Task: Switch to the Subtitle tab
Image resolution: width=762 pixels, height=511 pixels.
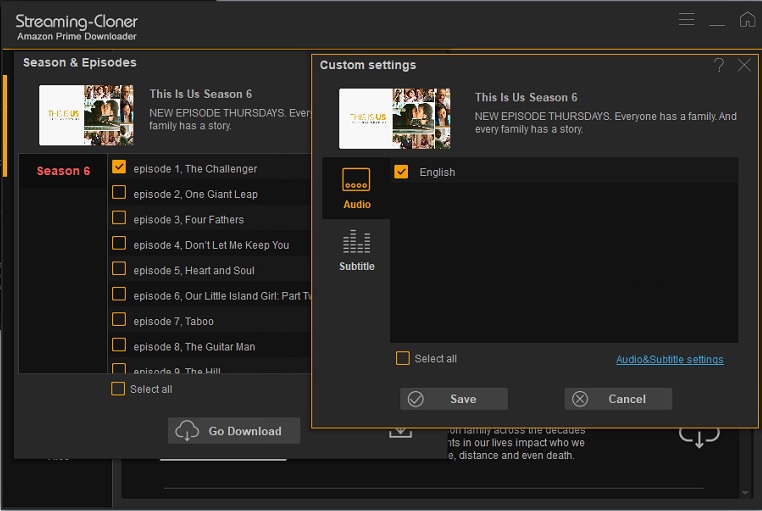Action: point(357,251)
